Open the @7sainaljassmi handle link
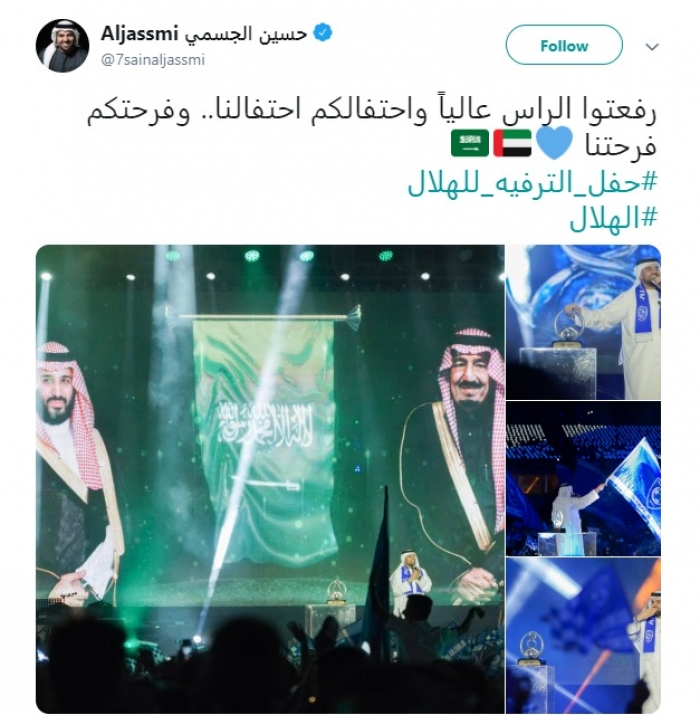This screenshot has height=715, width=700. coord(153,60)
